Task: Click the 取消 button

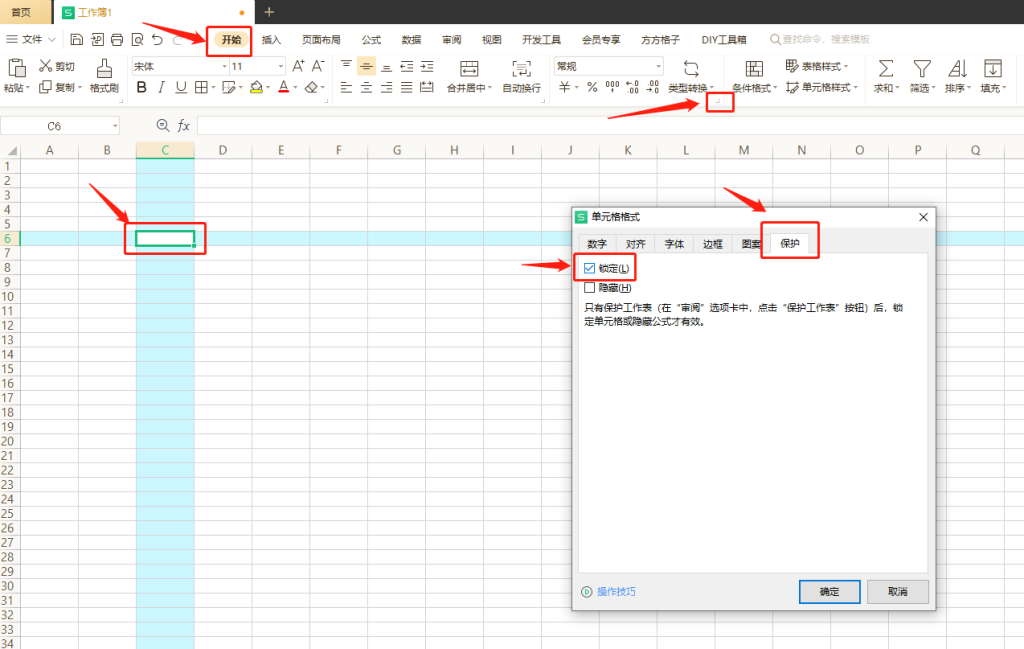Action: pos(897,592)
